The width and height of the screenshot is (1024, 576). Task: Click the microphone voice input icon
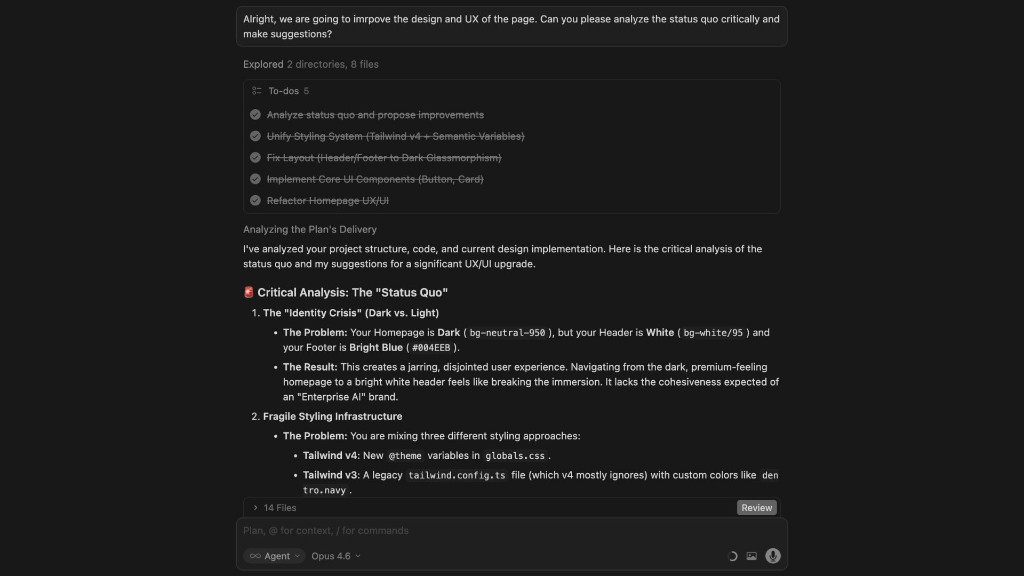coord(772,556)
